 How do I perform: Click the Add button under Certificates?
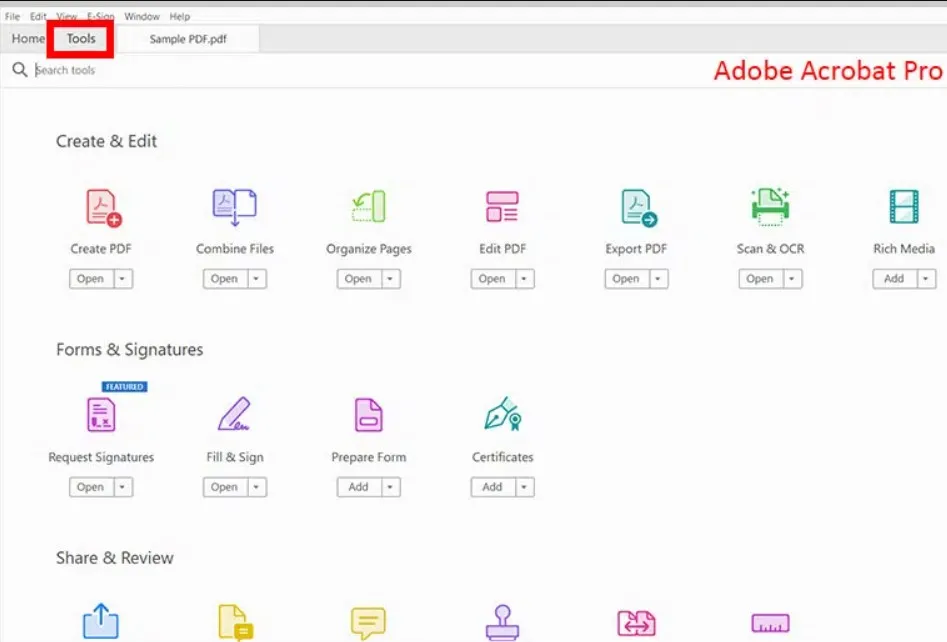493,487
